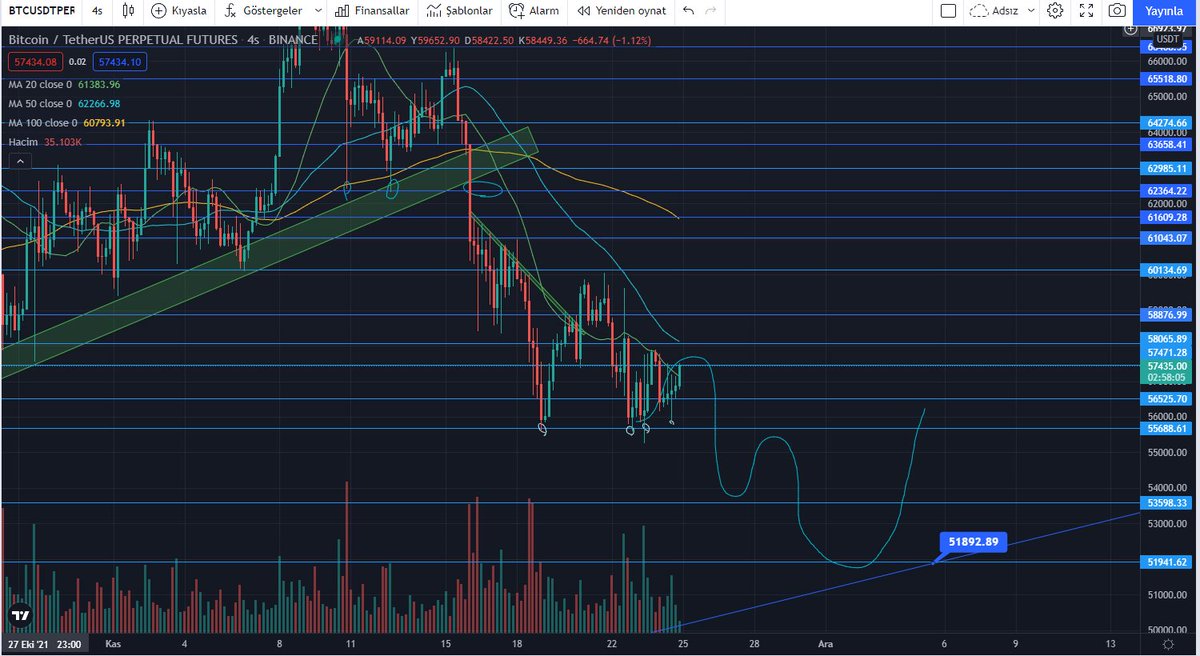Select the MA 20 close 0 indicator legend
This screenshot has height=656, width=1200.
pos(64,84)
